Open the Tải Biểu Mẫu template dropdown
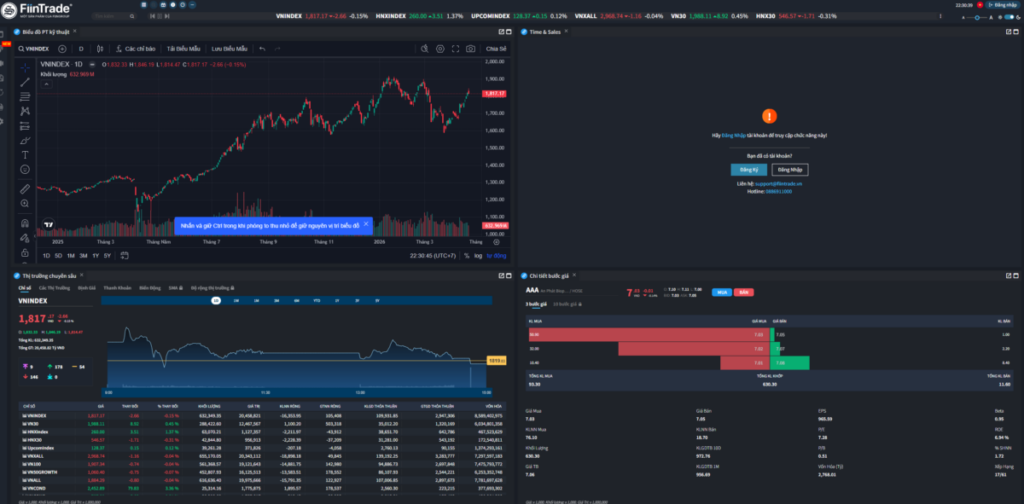The height and width of the screenshot is (504, 1024). point(183,48)
